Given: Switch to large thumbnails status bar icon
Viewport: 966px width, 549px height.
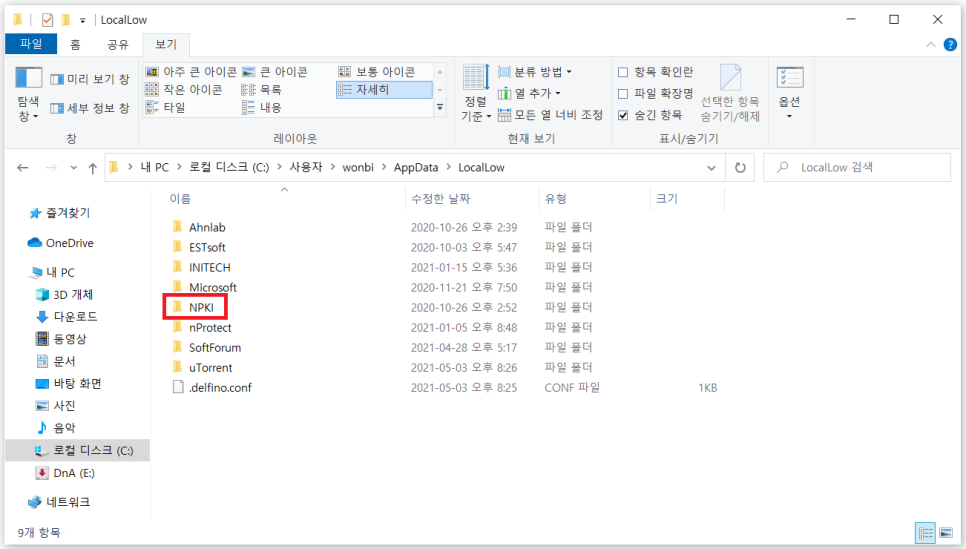Looking at the screenshot, I should [946, 533].
